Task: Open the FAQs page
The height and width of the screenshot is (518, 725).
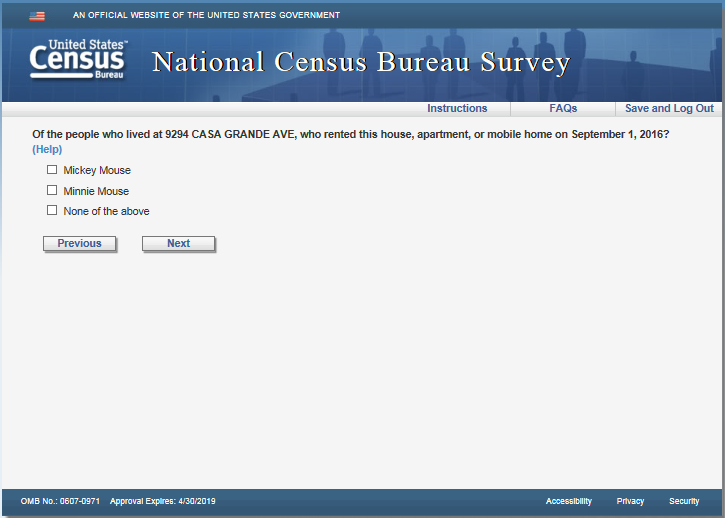Action: pos(563,108)
